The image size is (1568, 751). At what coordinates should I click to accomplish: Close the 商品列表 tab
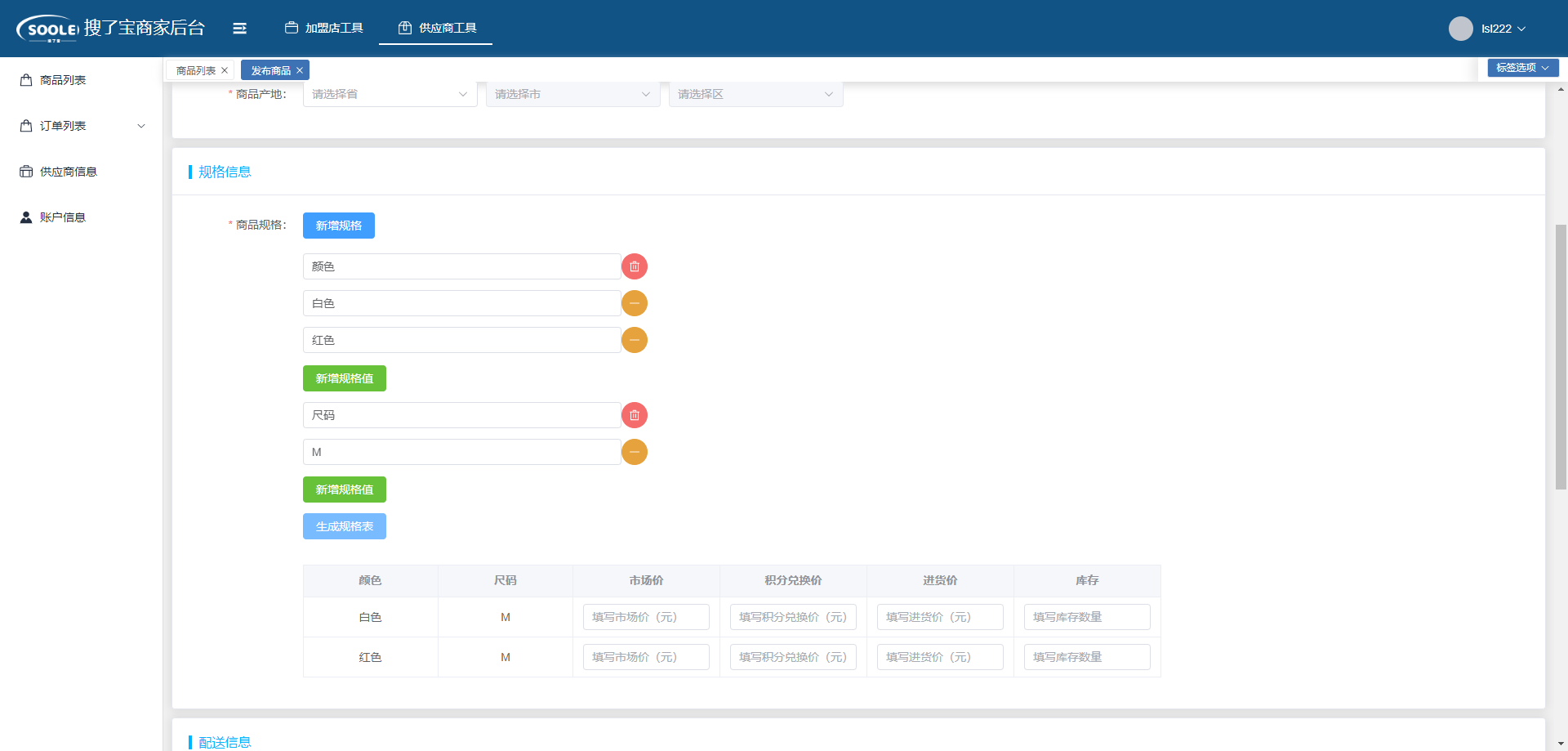225,70
